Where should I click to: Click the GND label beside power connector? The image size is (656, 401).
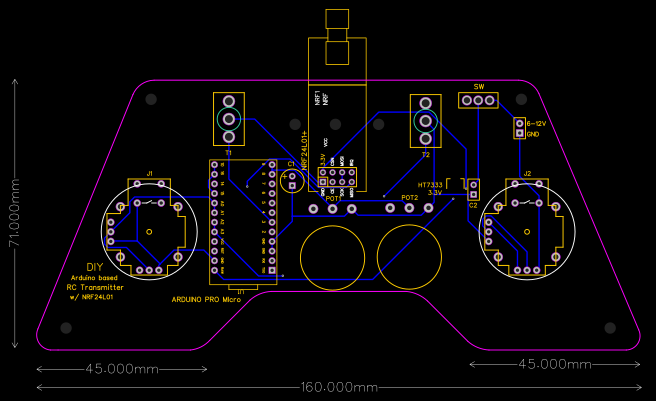point(533,134)
